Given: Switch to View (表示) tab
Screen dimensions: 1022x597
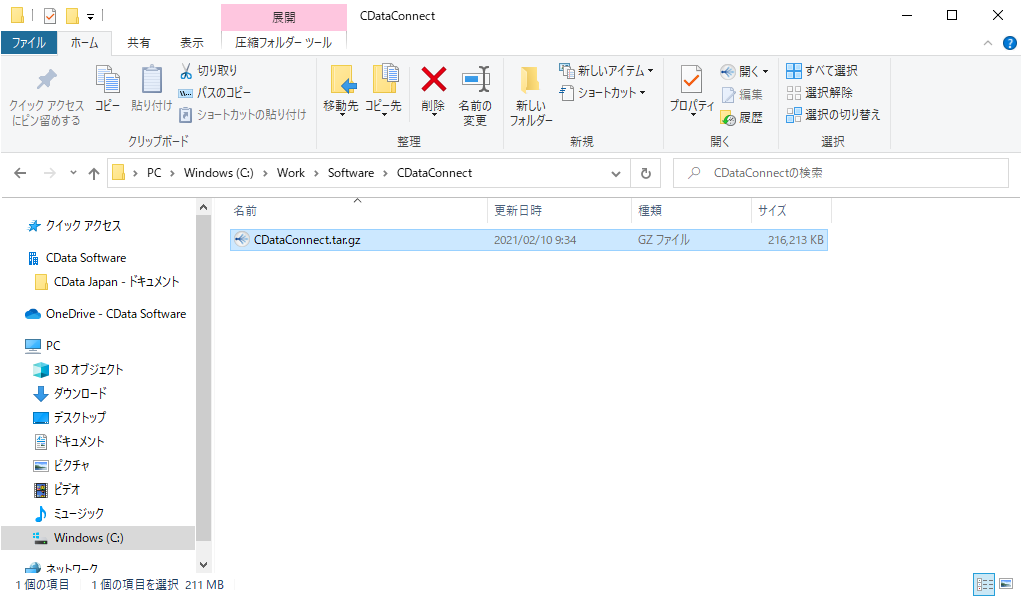Looking at the screenshot, I should click(192, 43).
